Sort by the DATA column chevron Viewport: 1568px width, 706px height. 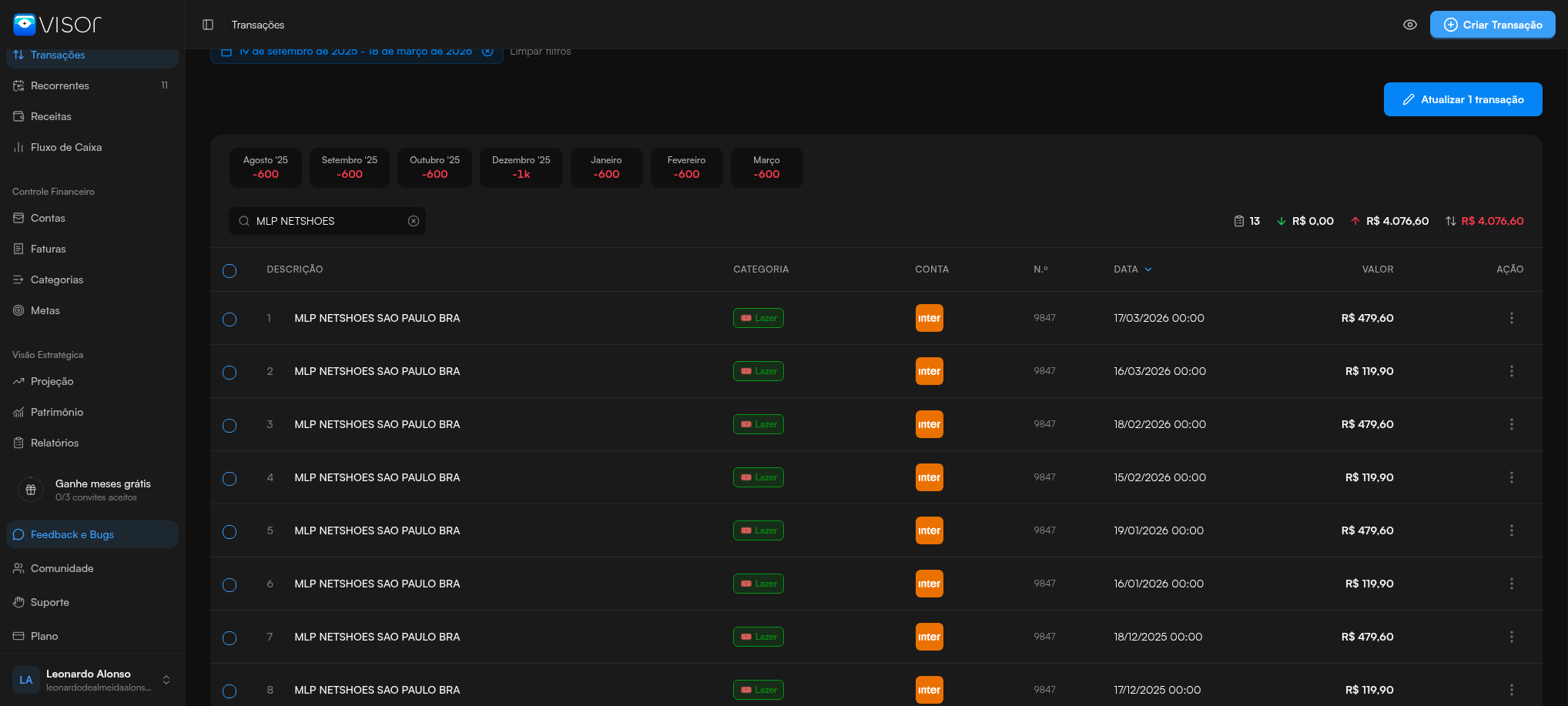tap(1148, 269)
